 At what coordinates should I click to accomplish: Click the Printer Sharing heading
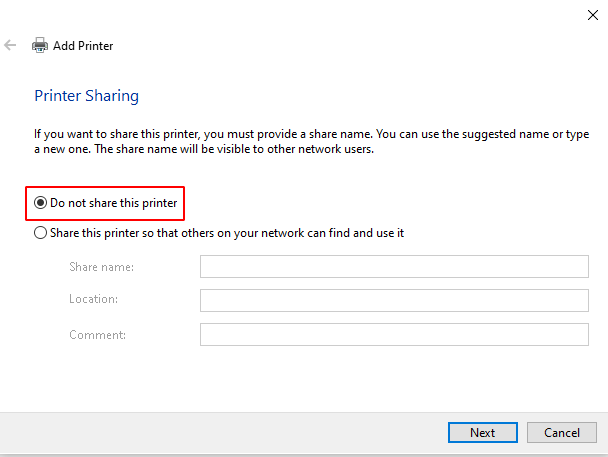tap(86, 96)
